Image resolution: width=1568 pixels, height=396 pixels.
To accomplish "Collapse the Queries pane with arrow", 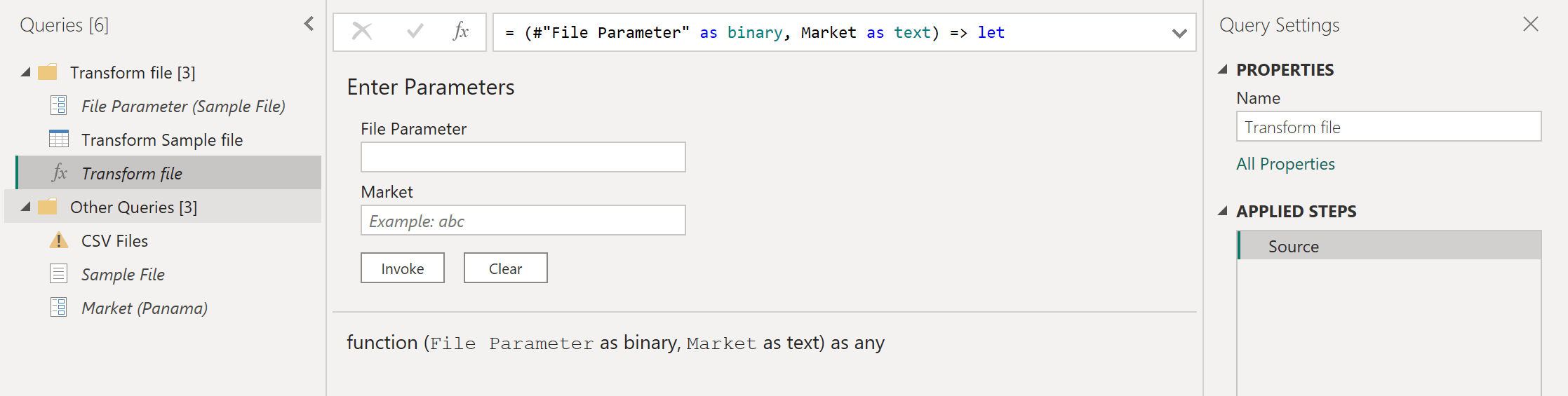I will (x=309, y=25).
